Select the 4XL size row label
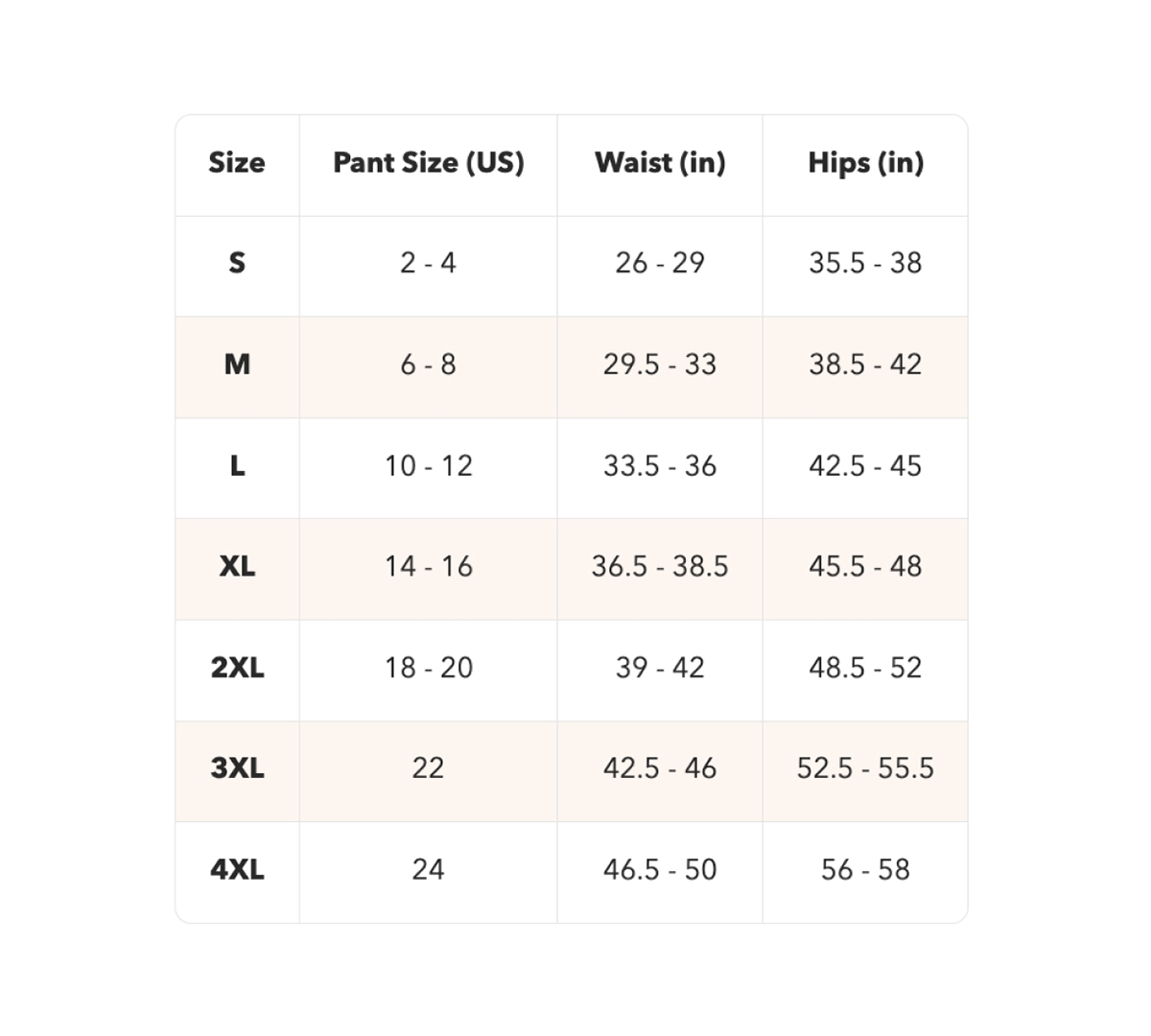The width and height of the screenshot is (1151, 1036). pos(237,870)
